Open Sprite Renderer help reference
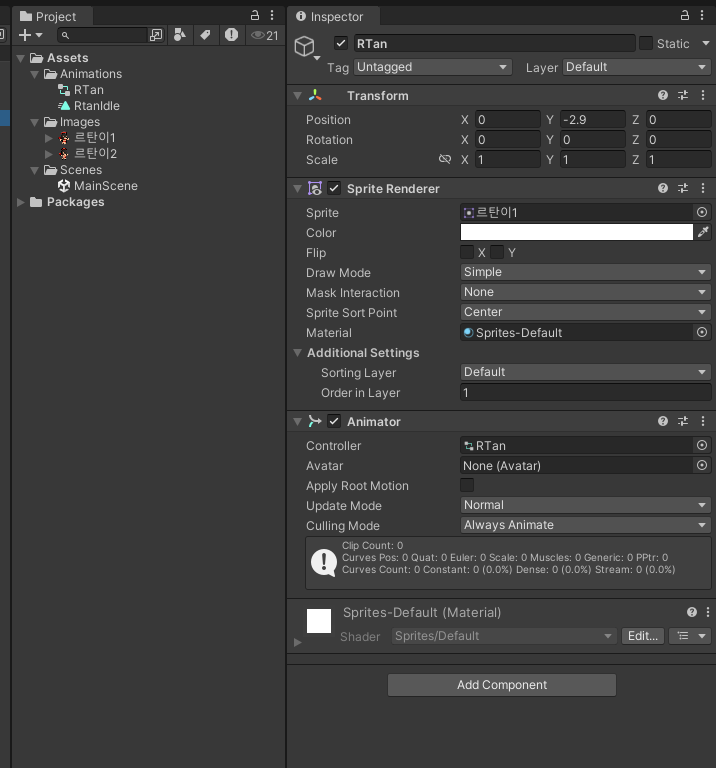The width and height of the screenshot is (716, 768). pos(663,188)
